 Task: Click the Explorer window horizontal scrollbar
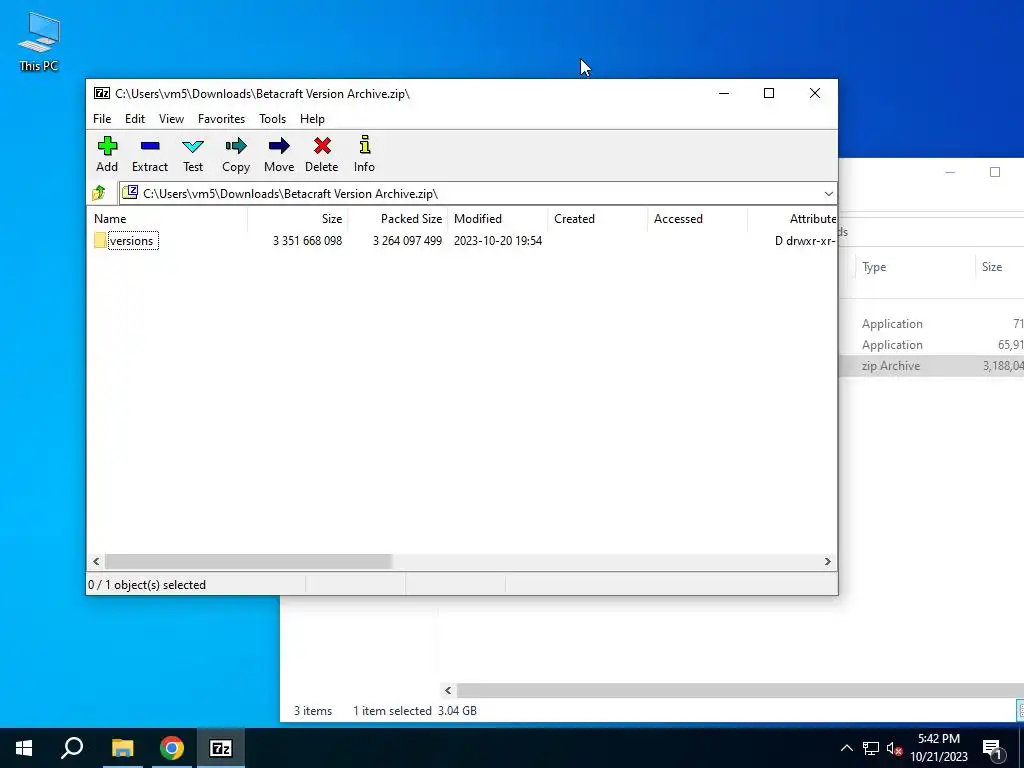(740, 690)
